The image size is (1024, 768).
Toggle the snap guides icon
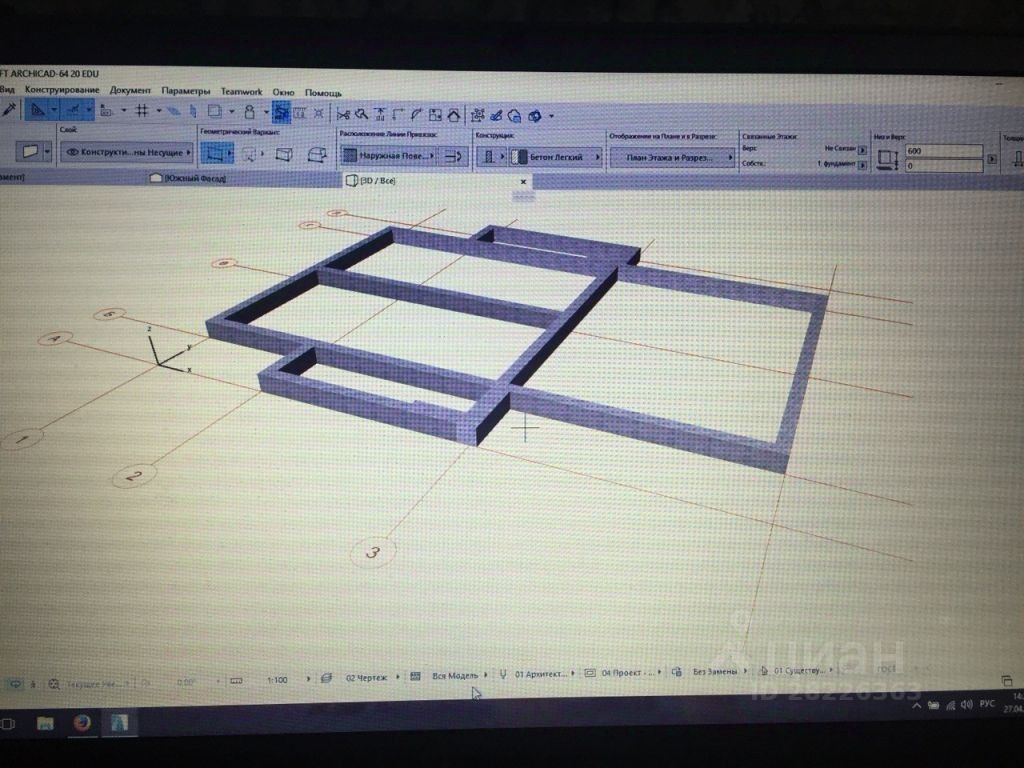click(x=74, y=110)
